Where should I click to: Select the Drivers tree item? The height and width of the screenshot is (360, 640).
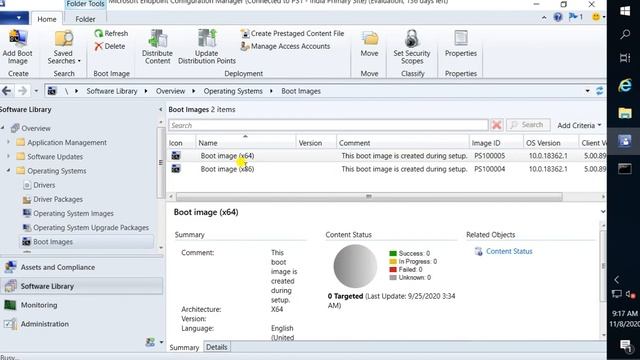44,185
